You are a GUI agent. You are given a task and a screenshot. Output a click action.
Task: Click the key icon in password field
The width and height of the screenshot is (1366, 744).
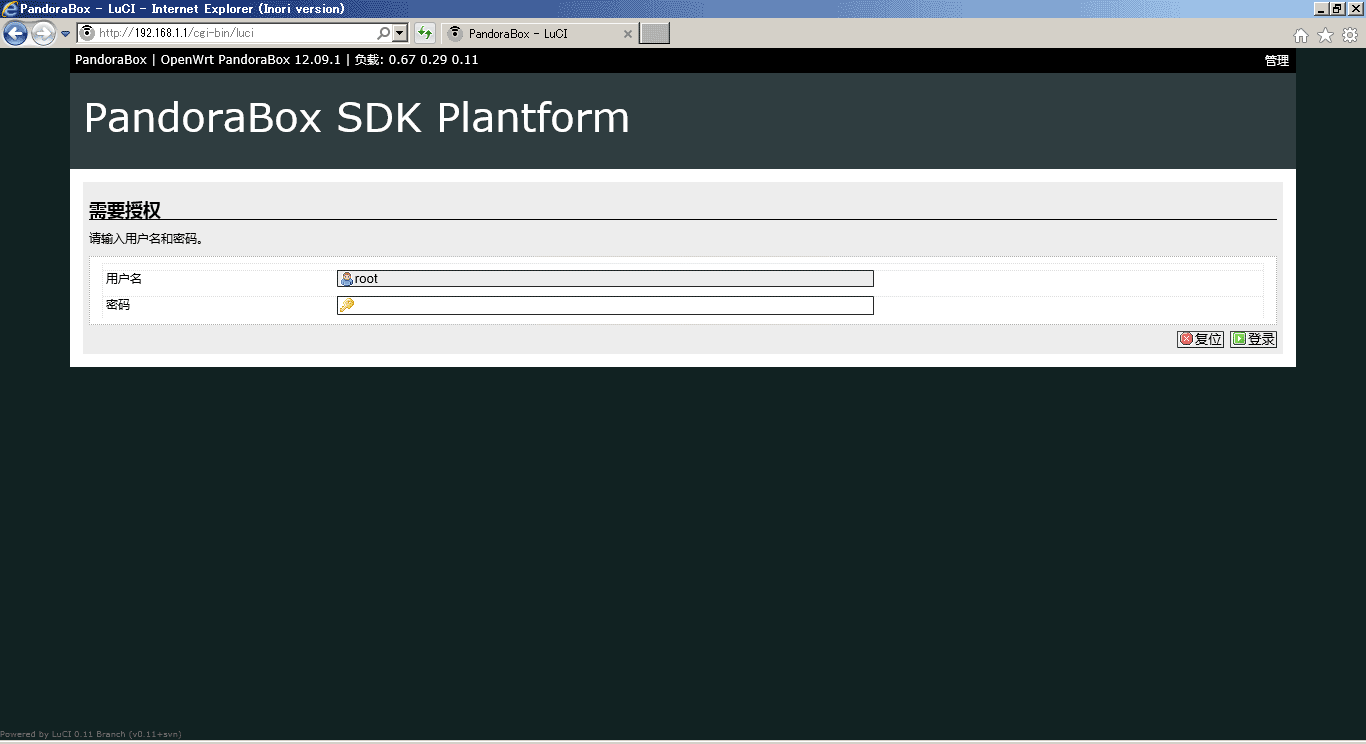tap(347, 305)
